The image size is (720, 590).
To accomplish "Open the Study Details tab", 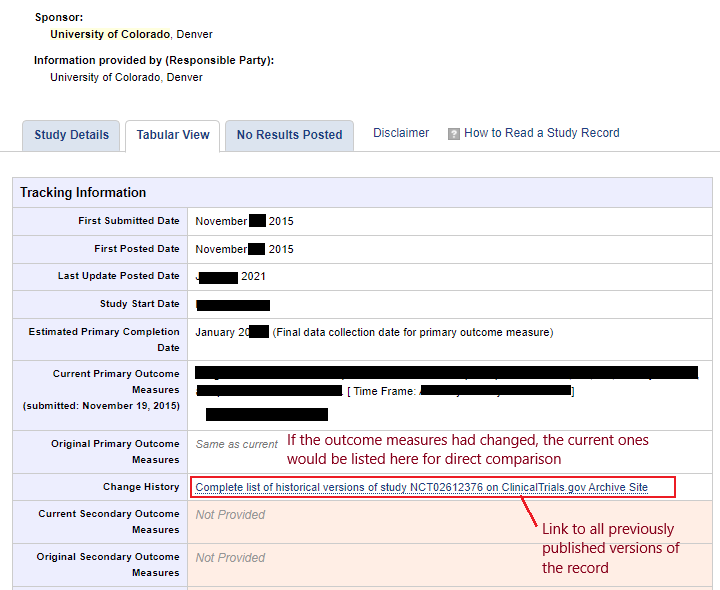I will click(x=71, y=136).
